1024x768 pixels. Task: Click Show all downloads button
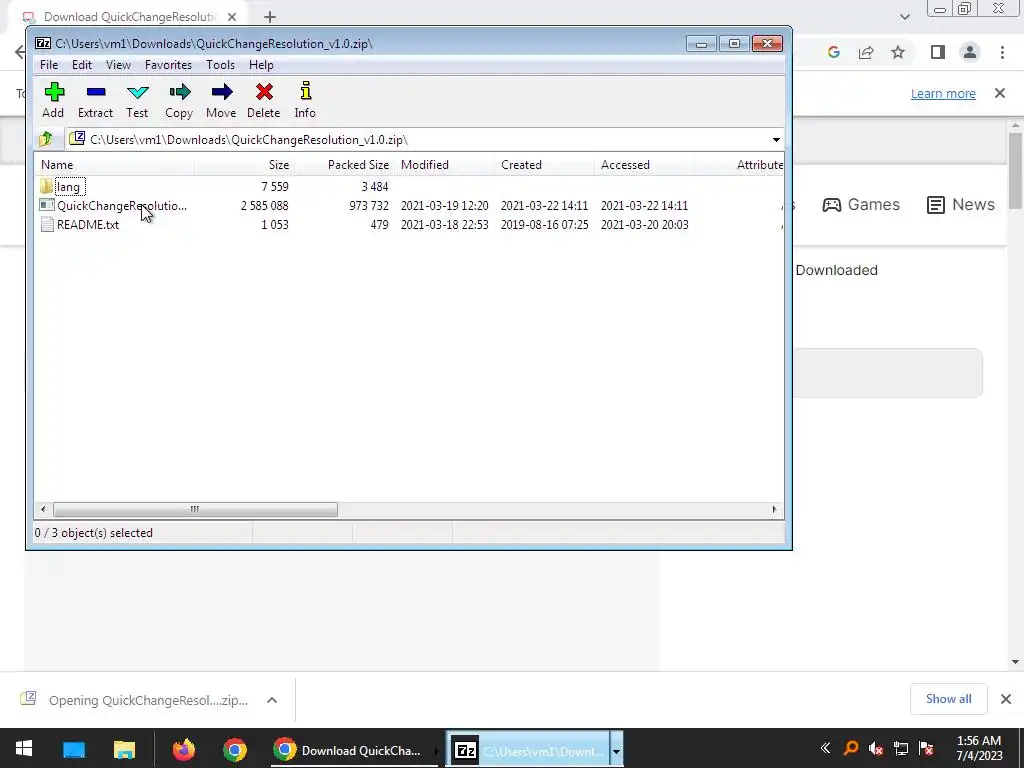click(948, 699)
